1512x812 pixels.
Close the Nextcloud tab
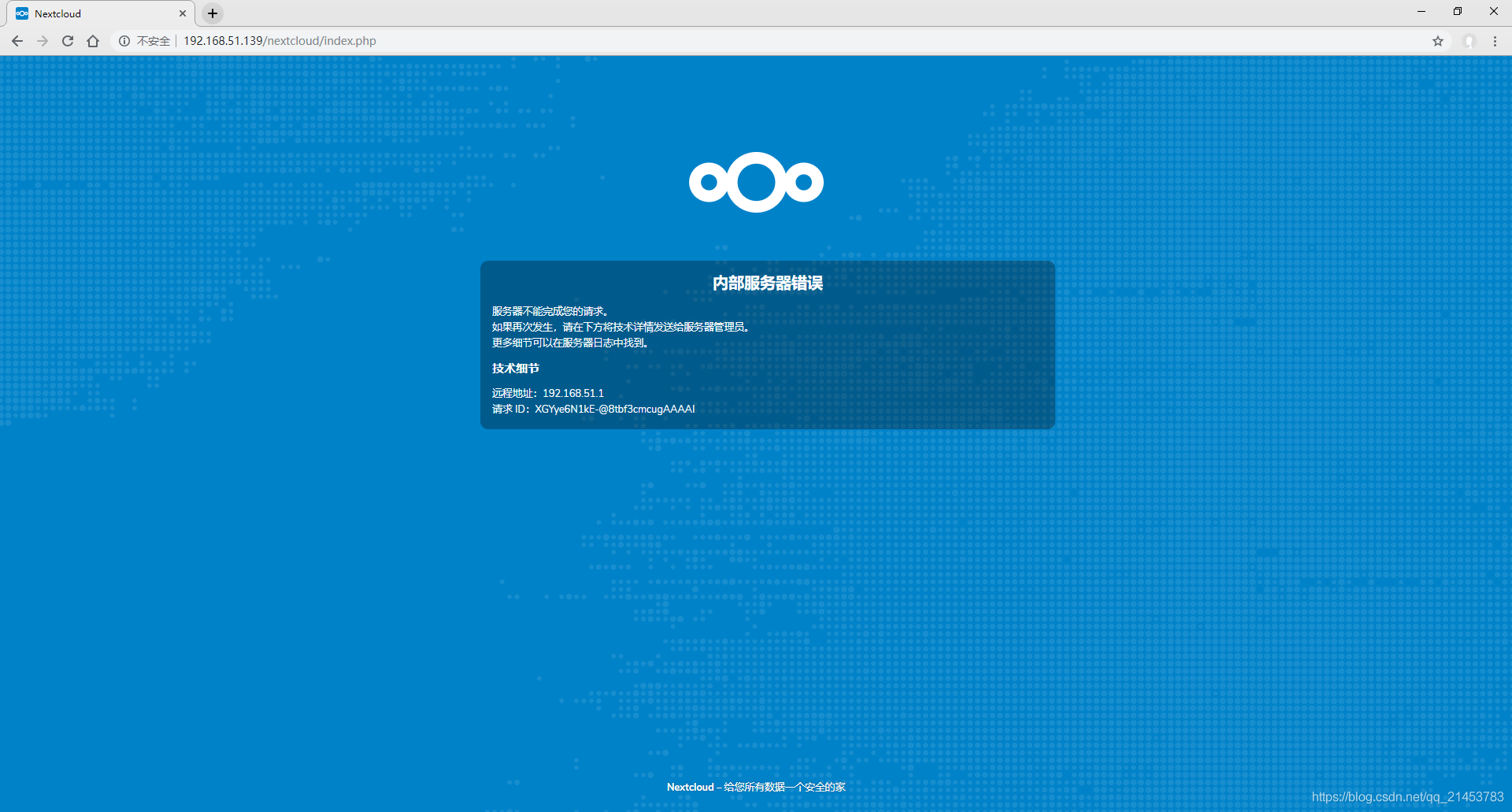(x=183, y=13)
